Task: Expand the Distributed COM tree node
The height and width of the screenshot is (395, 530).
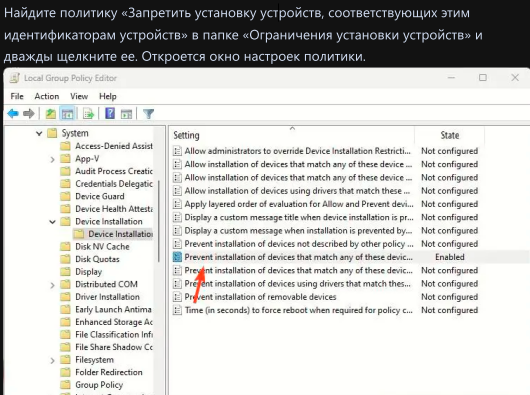Action: (52, 285)
